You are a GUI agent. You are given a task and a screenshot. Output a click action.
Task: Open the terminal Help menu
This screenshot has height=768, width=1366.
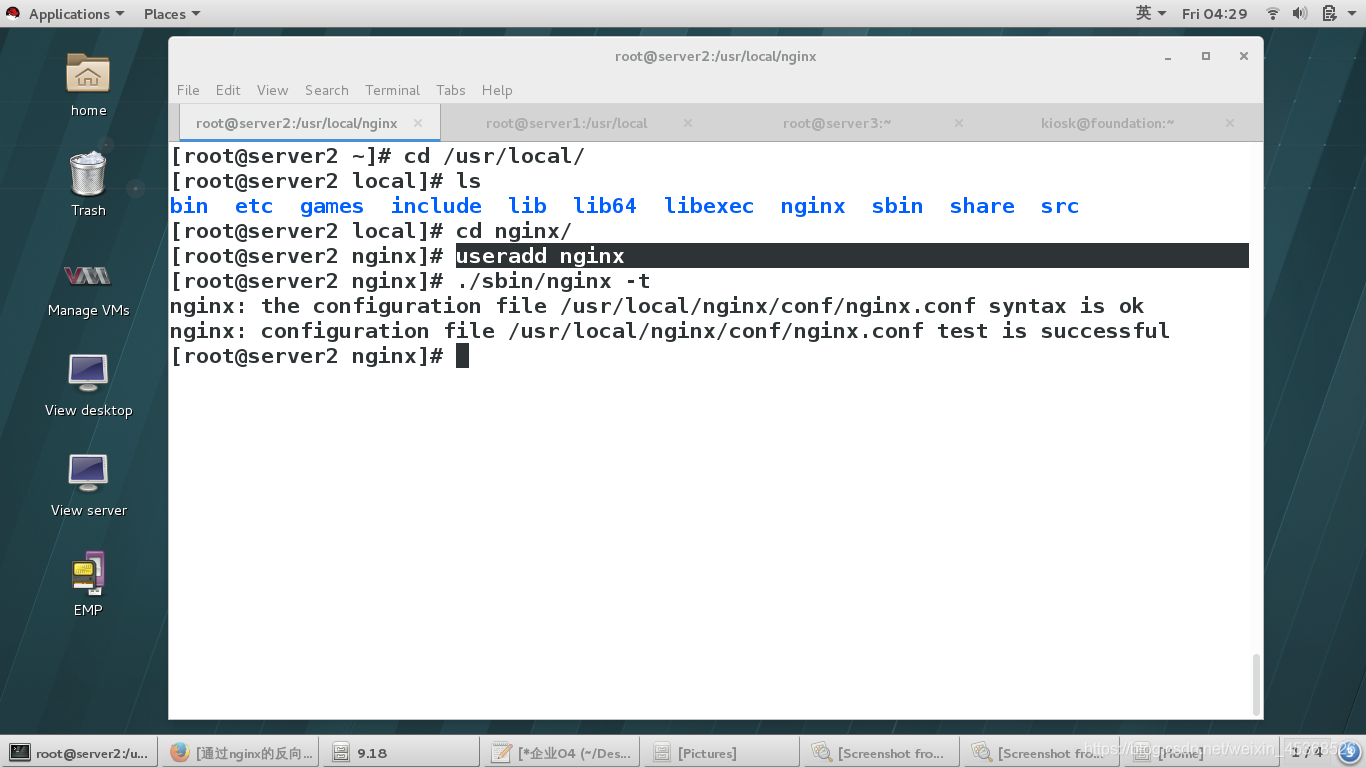tap(497, 90)
